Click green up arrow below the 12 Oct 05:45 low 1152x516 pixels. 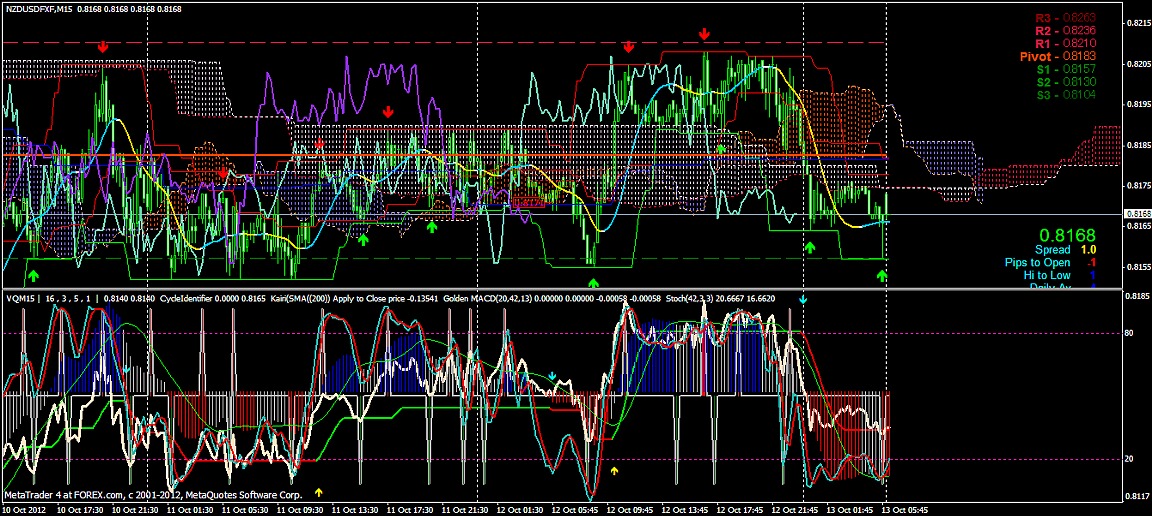point(593,284)
